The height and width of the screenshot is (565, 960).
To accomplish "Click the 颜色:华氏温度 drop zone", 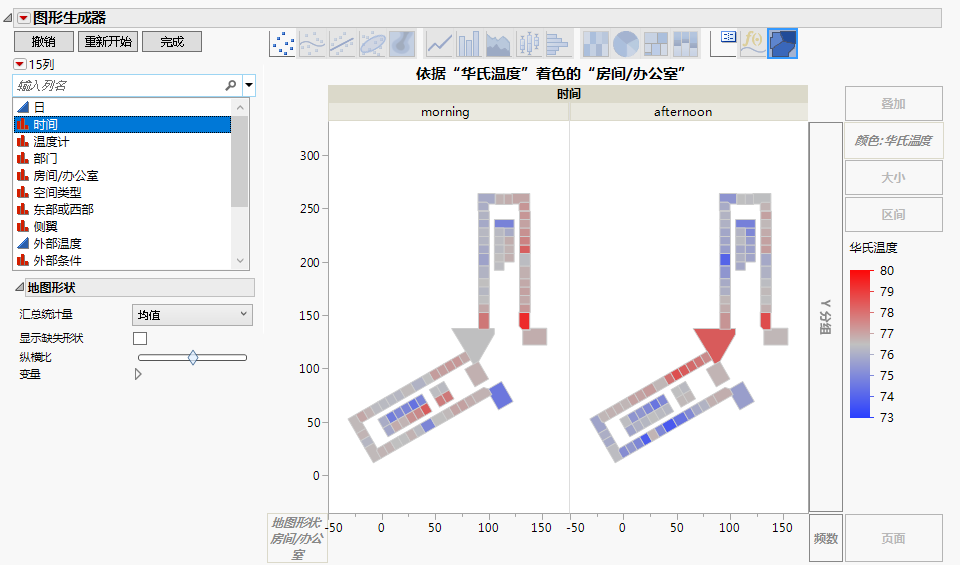I will point(893,141).
